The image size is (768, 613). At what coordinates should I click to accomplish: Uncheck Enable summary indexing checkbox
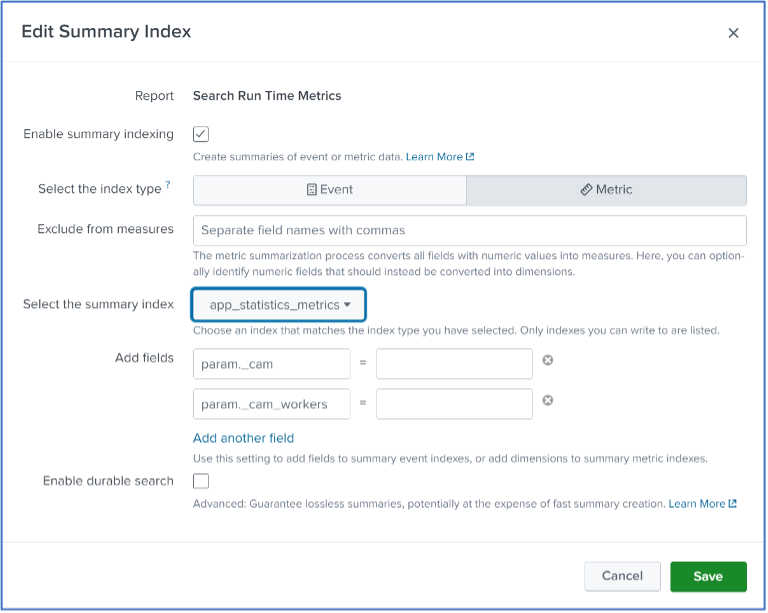(201, 134)
